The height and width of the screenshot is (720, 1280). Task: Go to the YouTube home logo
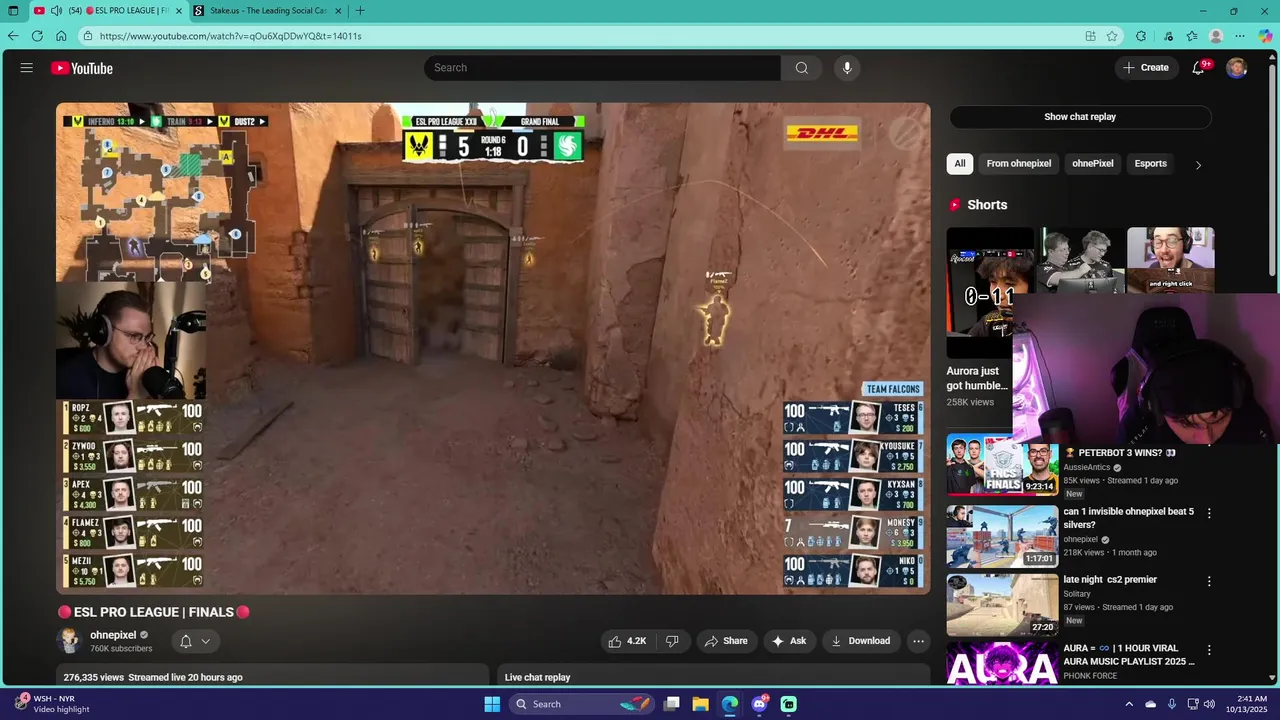pos(82,68)
